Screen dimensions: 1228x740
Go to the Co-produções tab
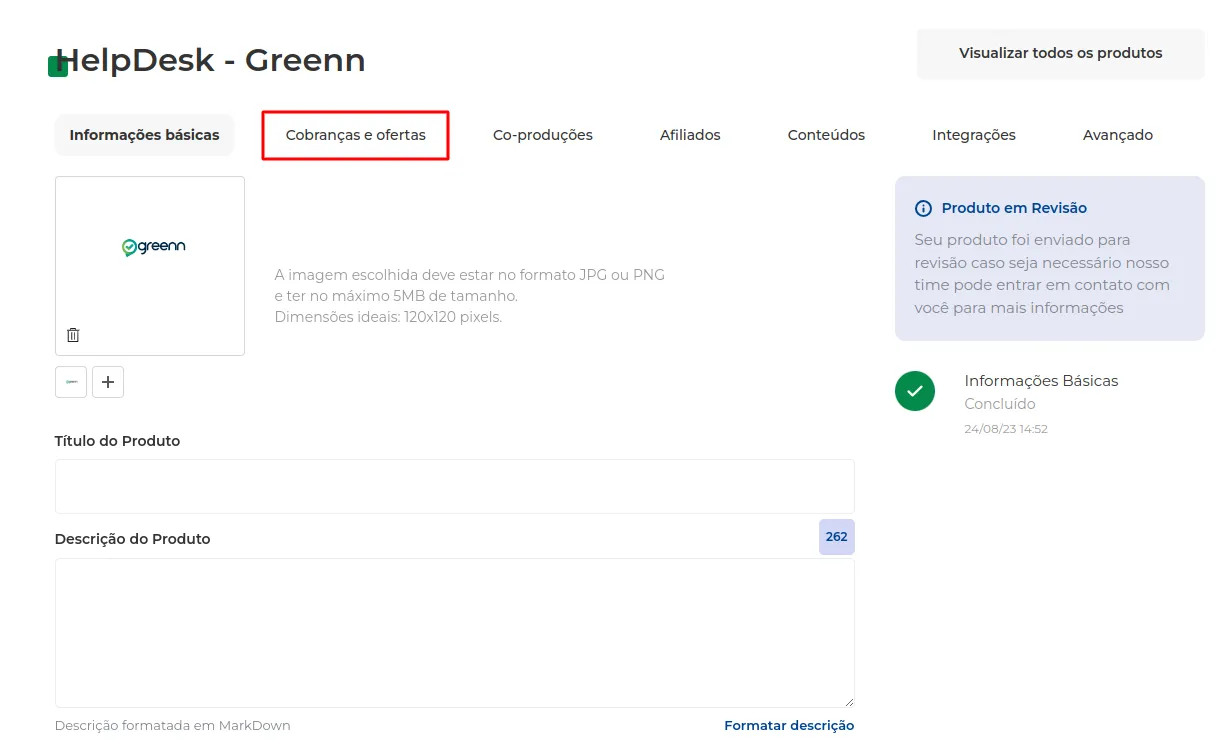pyautogui.click(x=543, y=135)
